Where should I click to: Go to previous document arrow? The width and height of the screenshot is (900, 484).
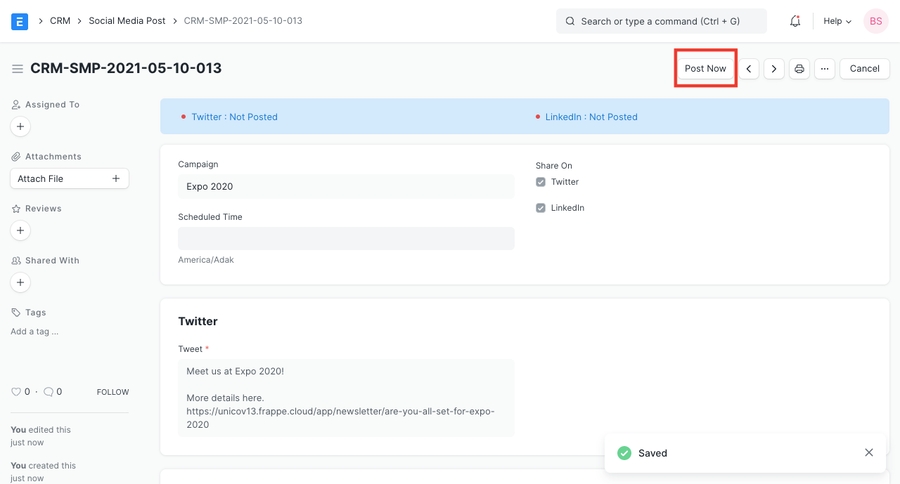[x=749, y=69]
